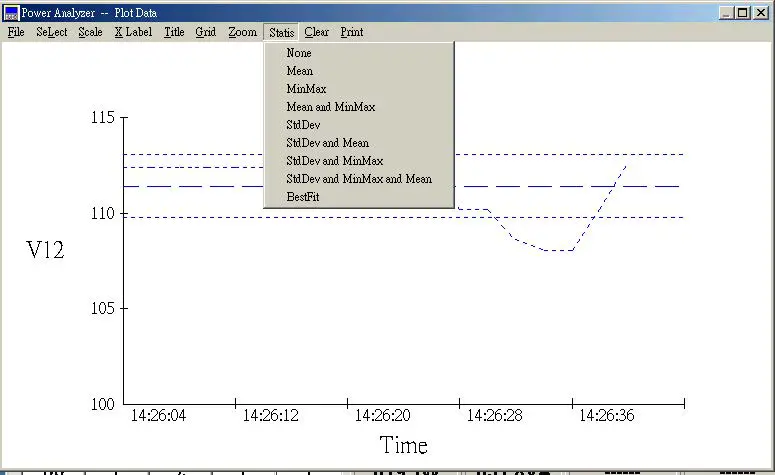Screen dimensions: 775x475
Task: Select StdDev and MinMax option
Action: pos(359,161)
